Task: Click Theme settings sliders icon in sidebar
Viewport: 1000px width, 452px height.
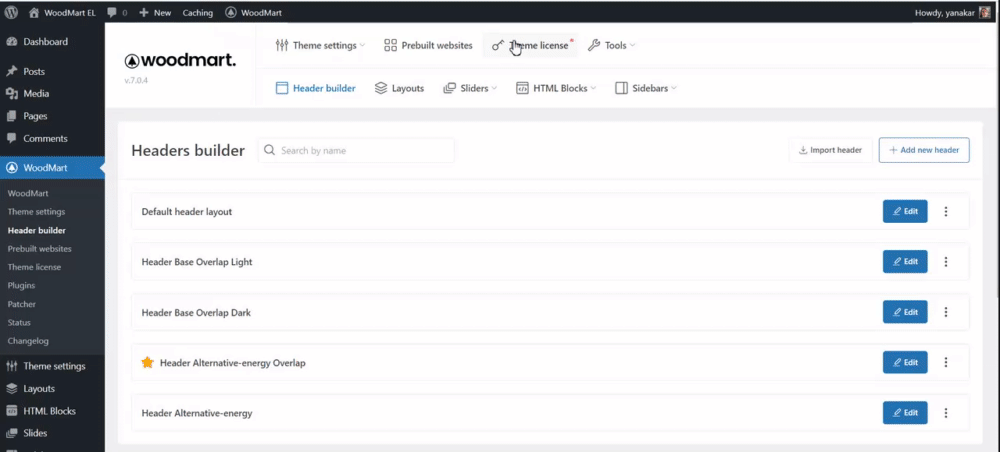Action: (x=11, y=367)
